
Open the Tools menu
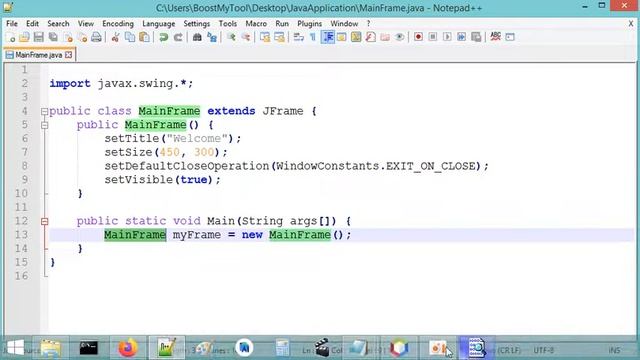pos(227,24)
